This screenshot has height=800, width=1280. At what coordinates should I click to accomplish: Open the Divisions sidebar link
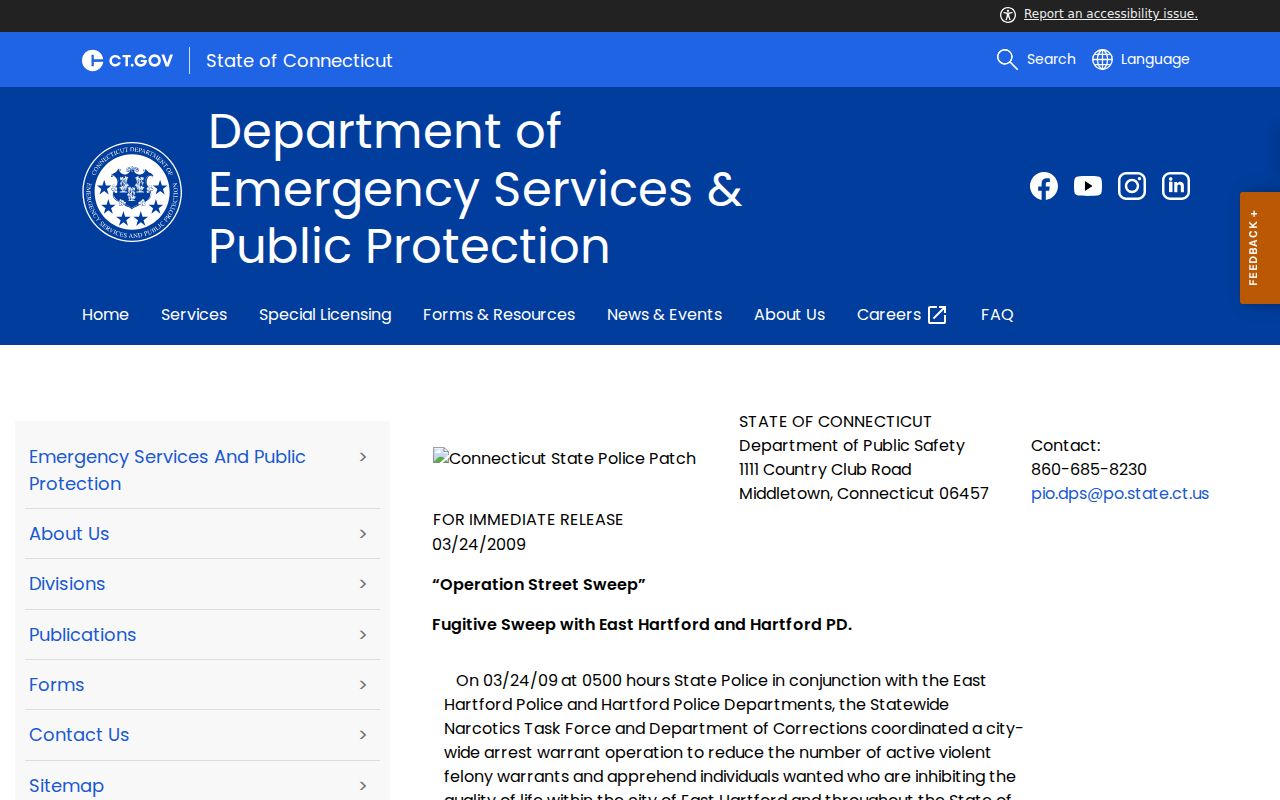[67, 584]
